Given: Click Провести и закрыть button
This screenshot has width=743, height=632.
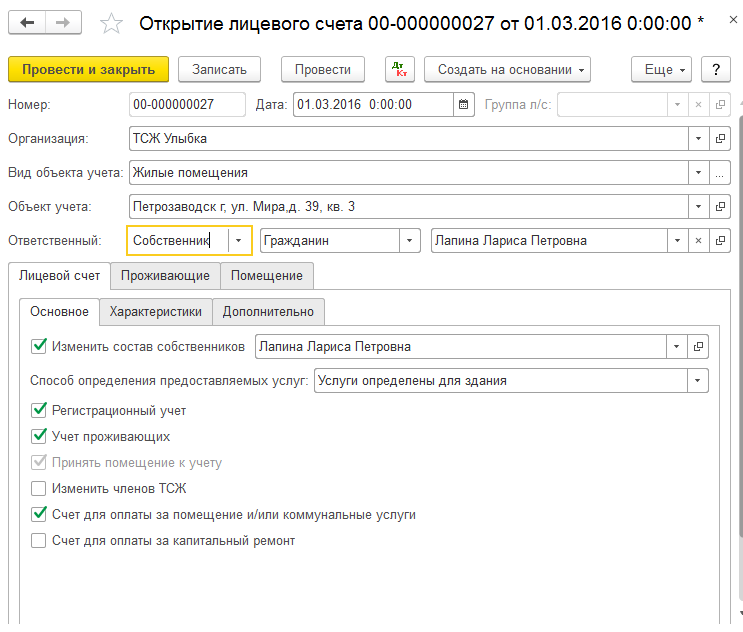Looking at the screenshot, I should 89,70.
